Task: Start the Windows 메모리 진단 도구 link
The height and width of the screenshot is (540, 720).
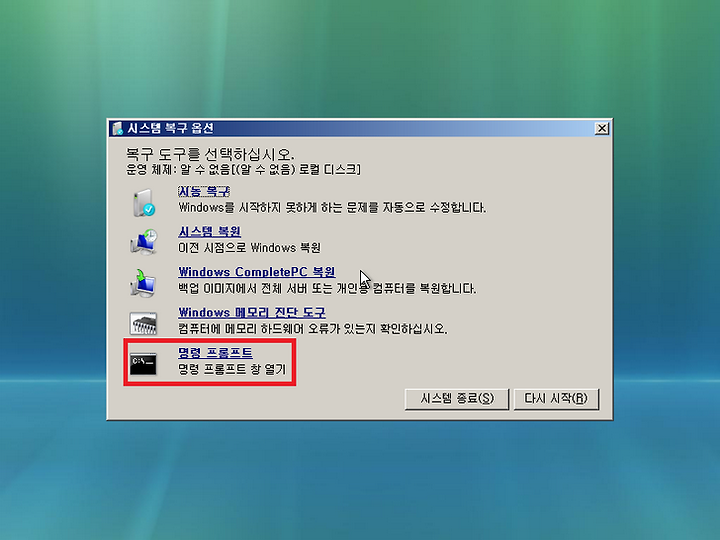Action: pyautogui.click(x=252, y=313)
